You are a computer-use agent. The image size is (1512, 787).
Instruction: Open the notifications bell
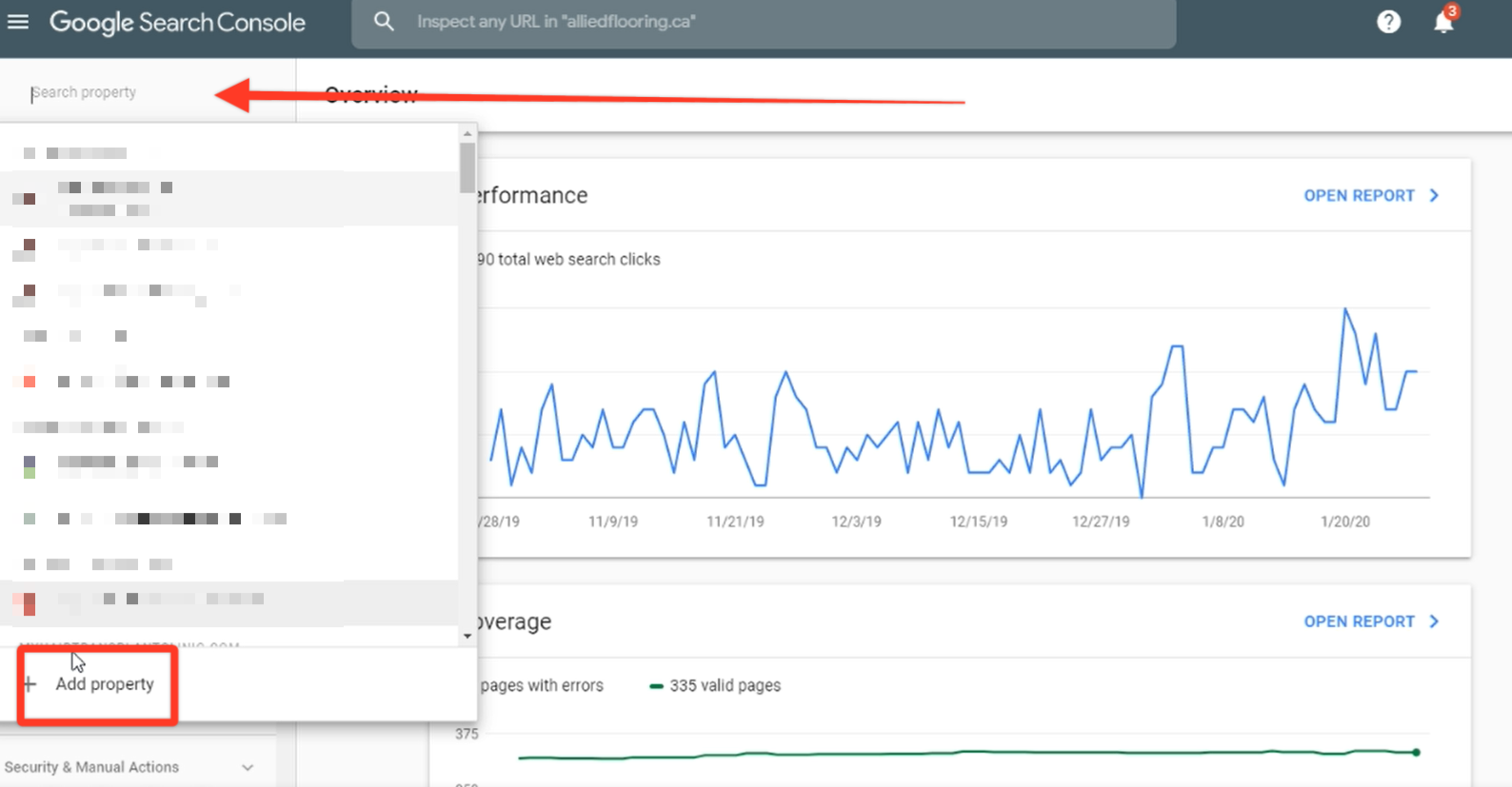pyautogui.click(x=1443, y=21)
